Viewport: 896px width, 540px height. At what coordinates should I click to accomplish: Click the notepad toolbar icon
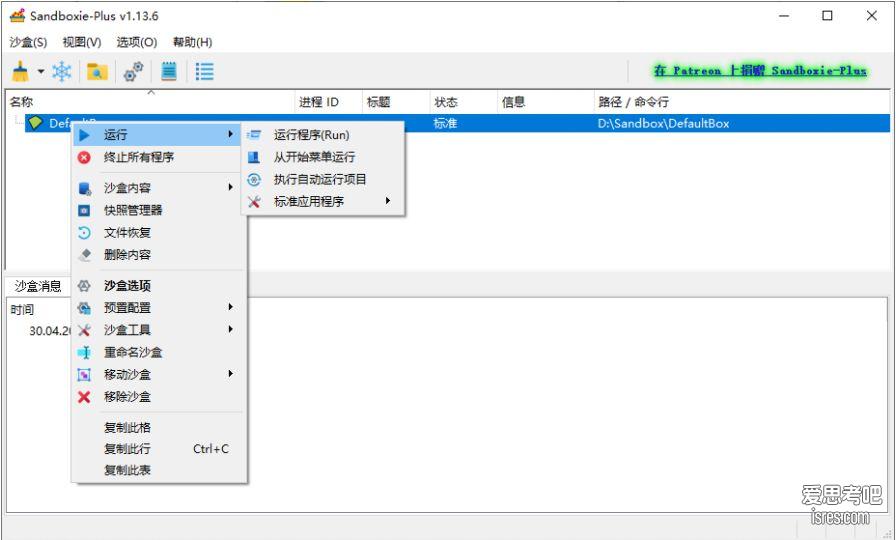pos(169,71)
